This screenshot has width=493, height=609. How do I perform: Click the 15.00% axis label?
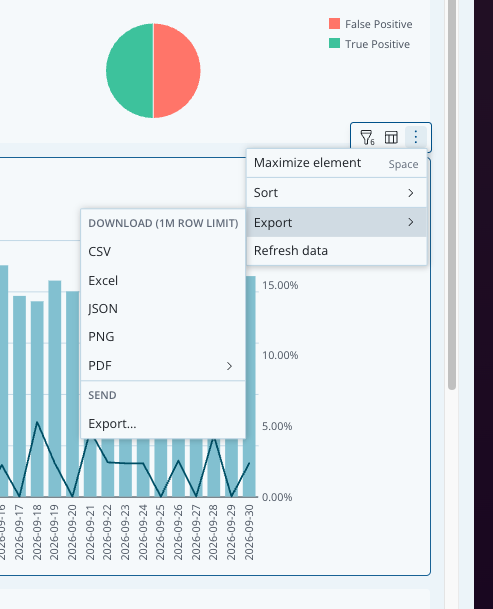pyautogui.click(x=280, y=285)
